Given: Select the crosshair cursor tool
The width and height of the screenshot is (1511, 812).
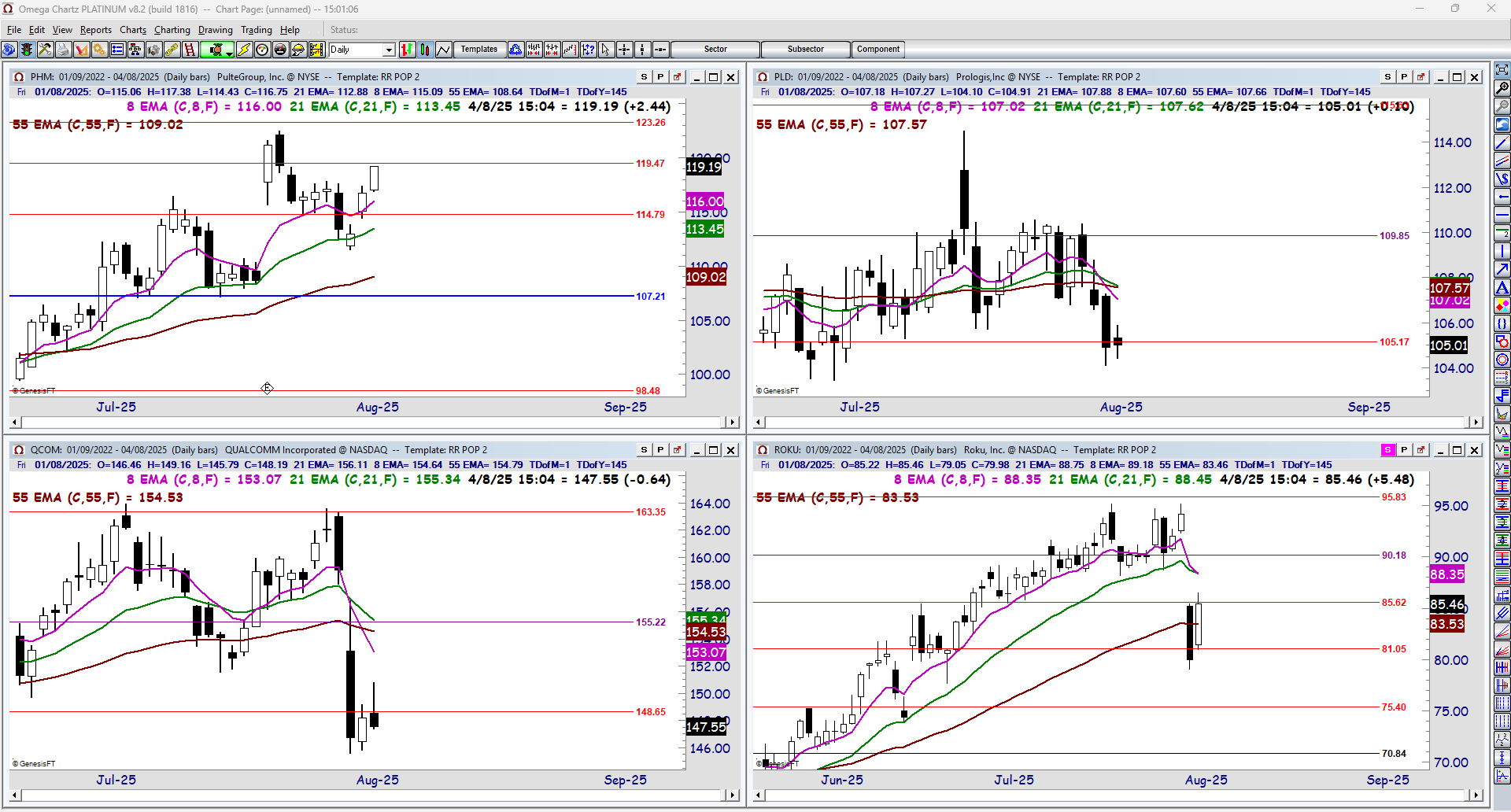Looking at the screenshot, I should point(624,50).
